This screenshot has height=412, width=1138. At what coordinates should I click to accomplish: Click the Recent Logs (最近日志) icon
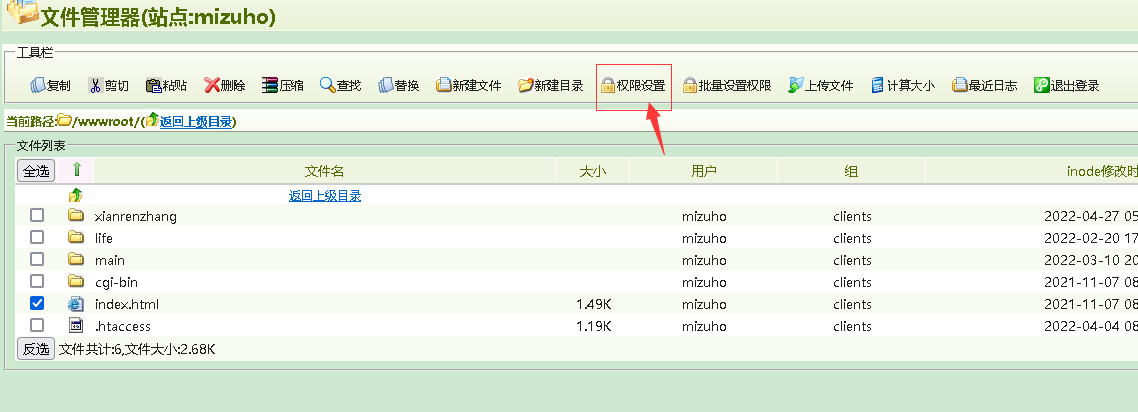[x=960, y=86]
